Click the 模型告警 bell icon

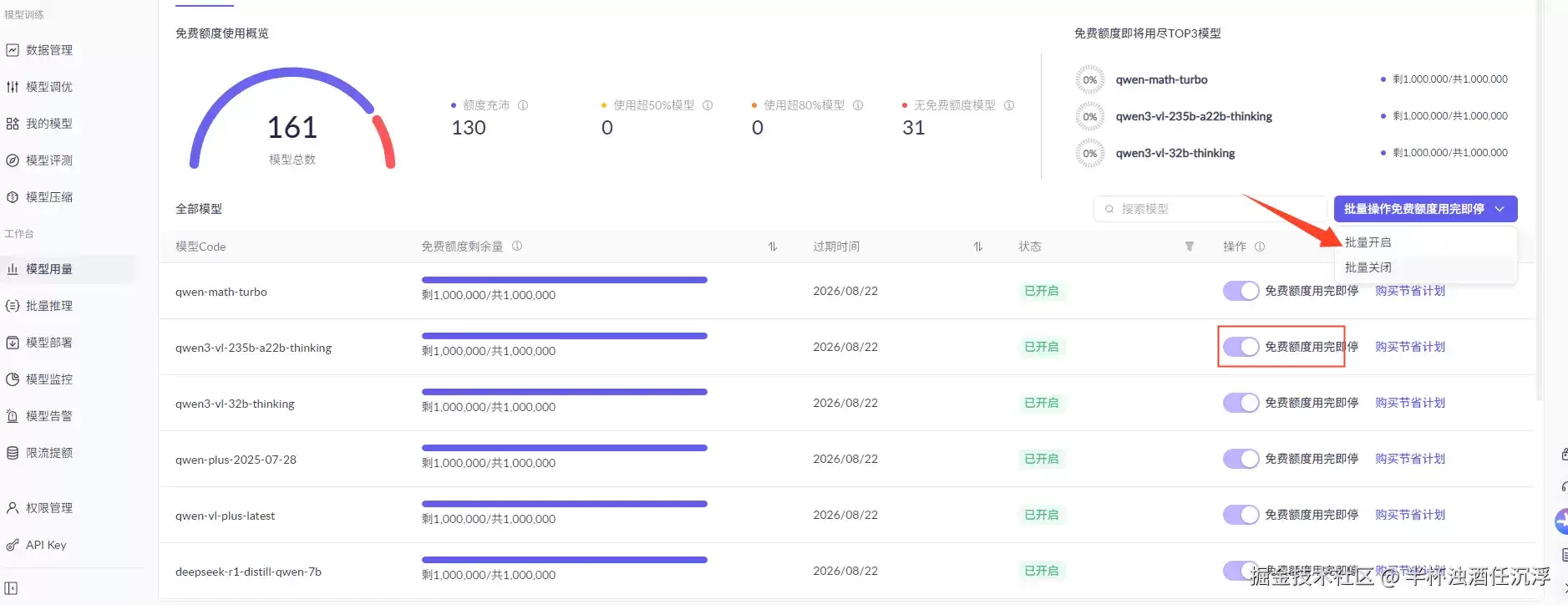click(13, 416)
